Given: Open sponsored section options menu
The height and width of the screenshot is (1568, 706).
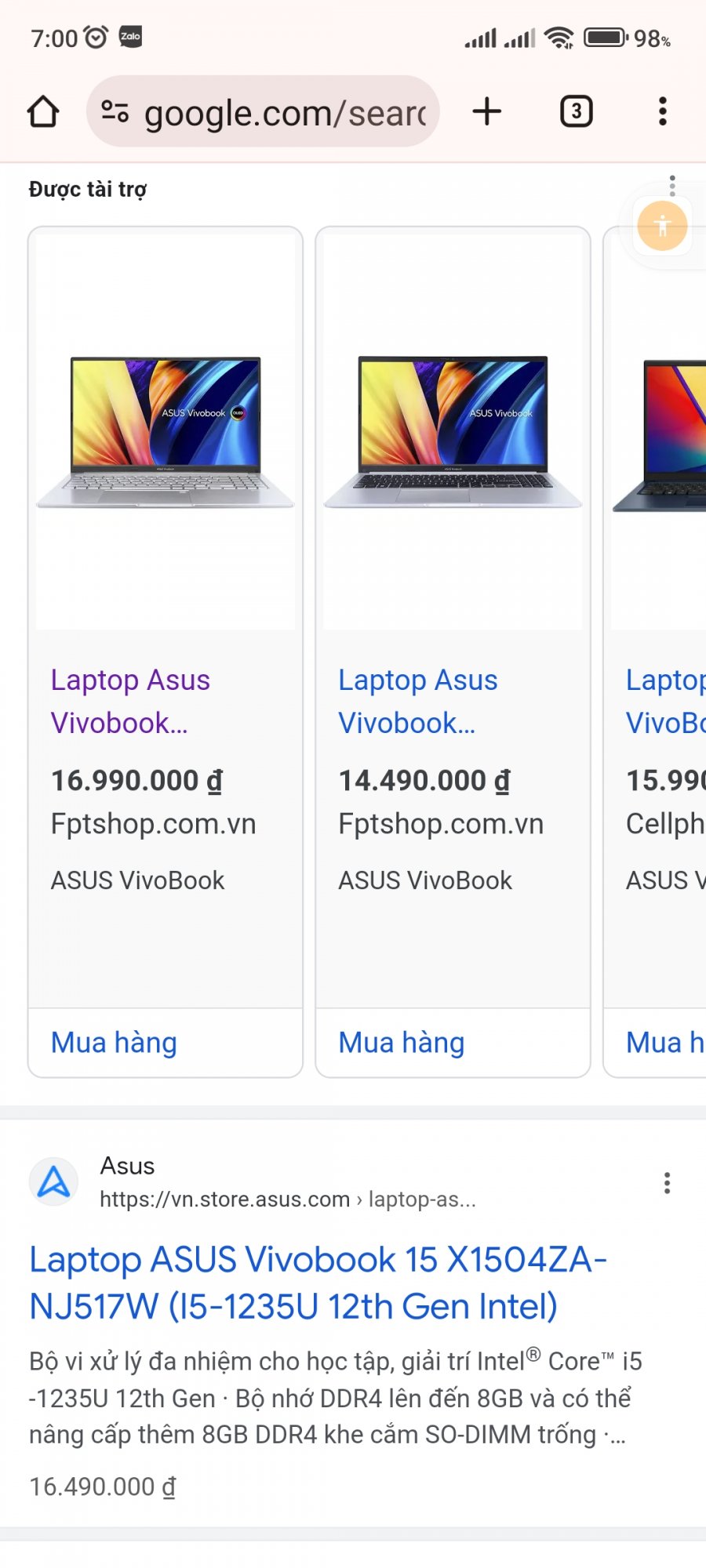Looking at the screenshot, I should (672, 186).
